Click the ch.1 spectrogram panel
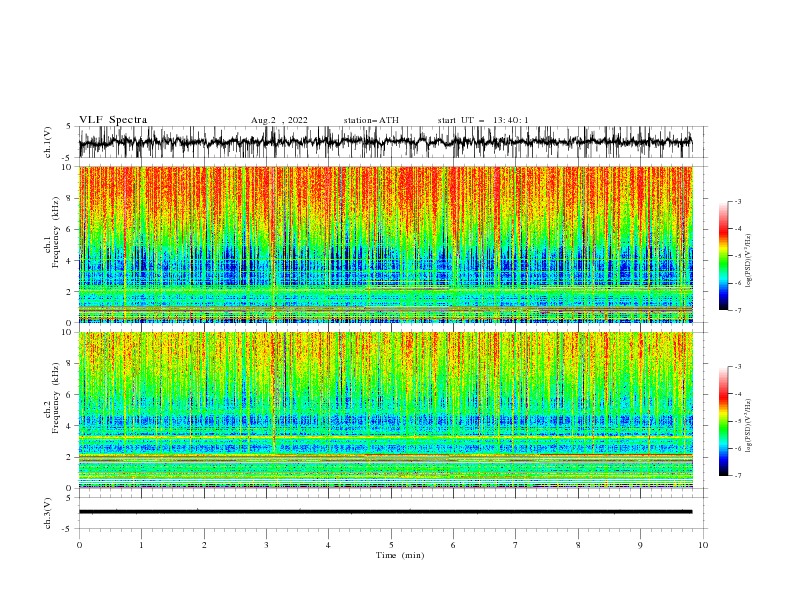This screenshot has height=612, width=792. click(x=385, y=244)
